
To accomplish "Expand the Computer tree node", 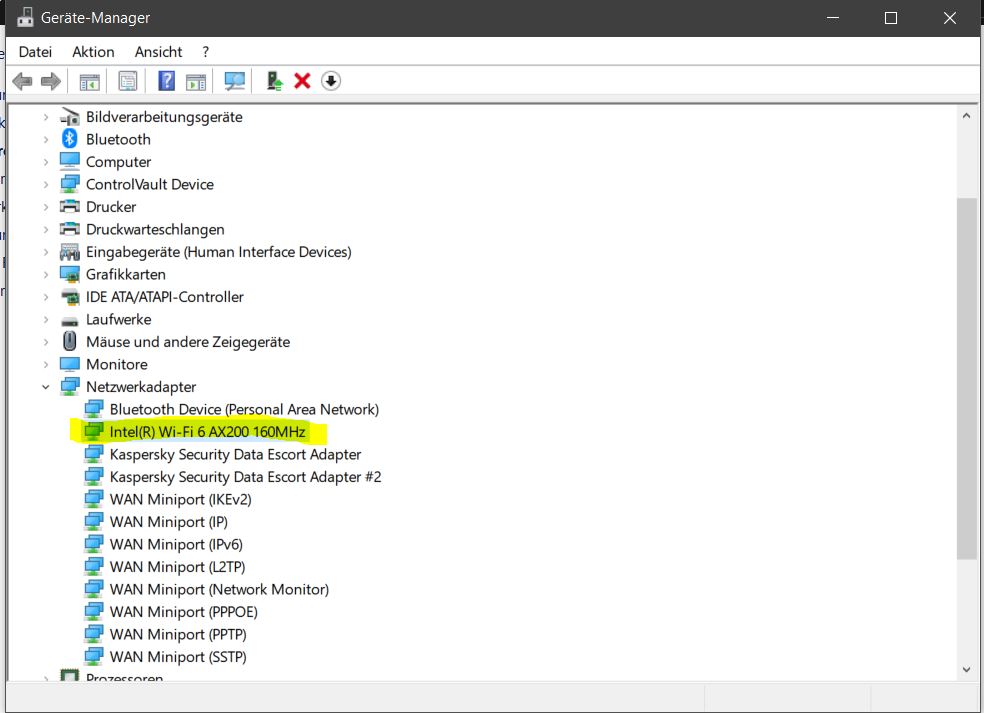I will [x=46, y=162].
